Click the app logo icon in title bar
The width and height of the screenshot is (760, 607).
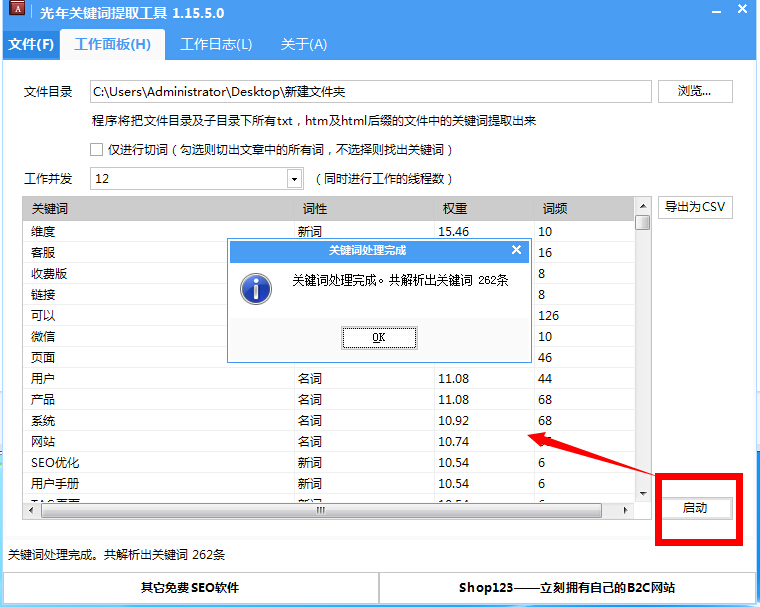17,13
